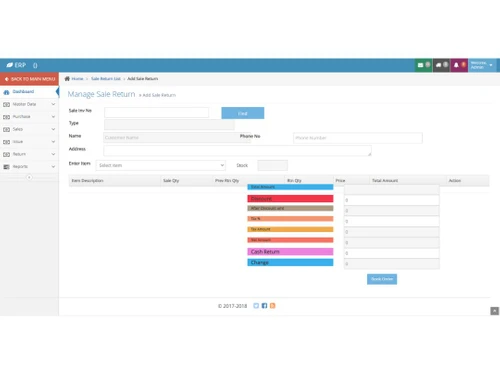
Task: Click the Master Data sidebar icon
Action: (x=6, y=104)
